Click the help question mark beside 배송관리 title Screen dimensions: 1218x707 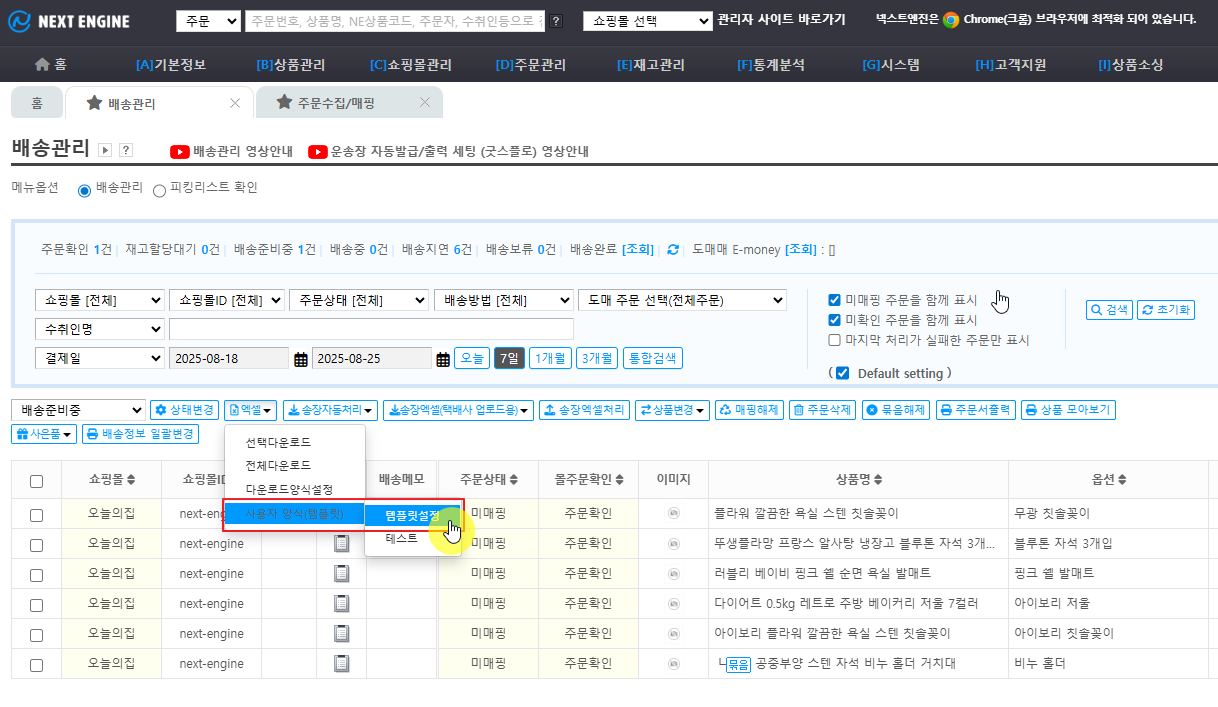pyautogui.click(x=126, y=150)
